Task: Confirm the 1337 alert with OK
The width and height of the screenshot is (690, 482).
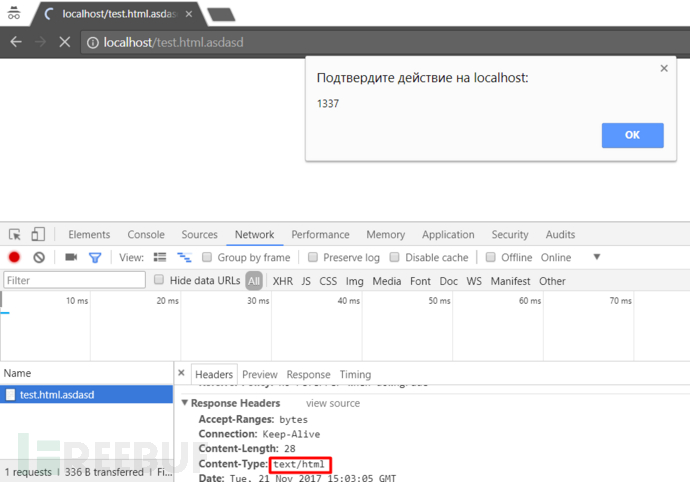Action: (632, 135)
